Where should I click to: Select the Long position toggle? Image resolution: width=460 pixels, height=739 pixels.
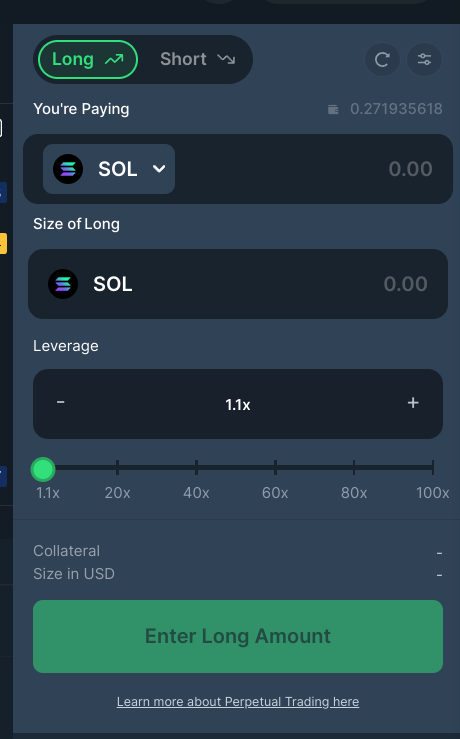click(88, 59)
